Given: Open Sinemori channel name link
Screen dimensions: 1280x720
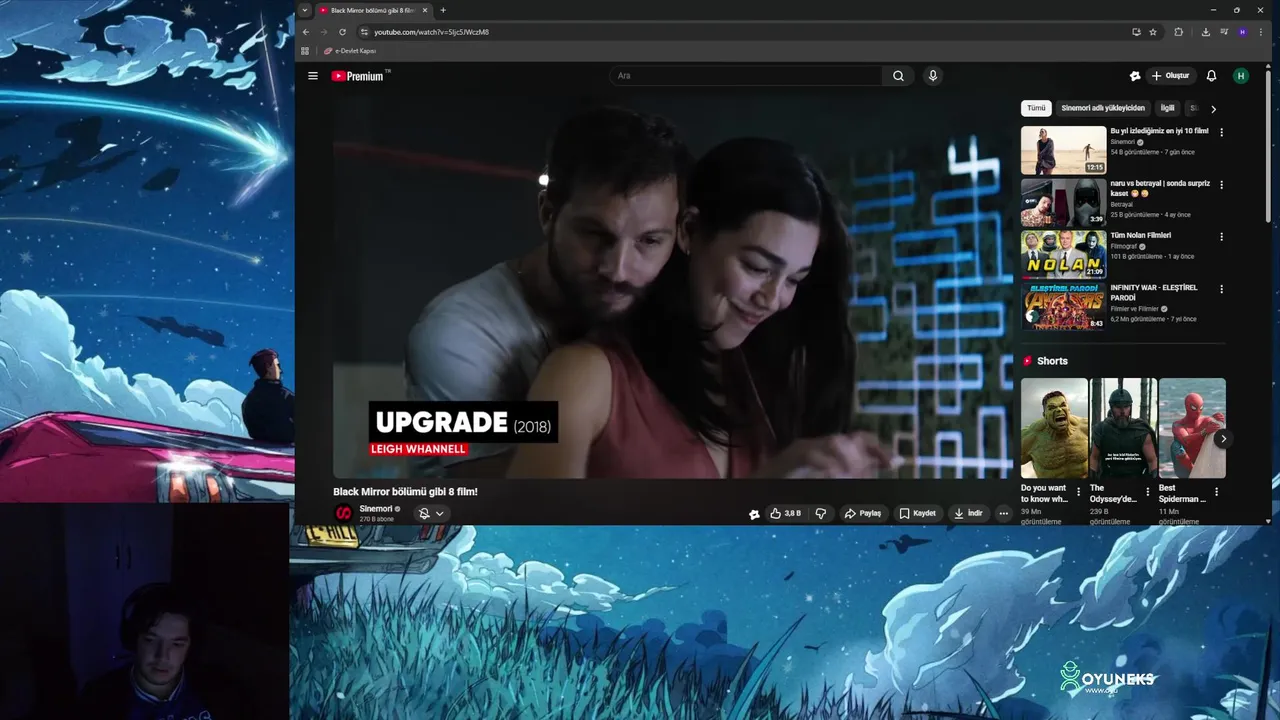Looking at the screenshot, I should coord(376,509).
